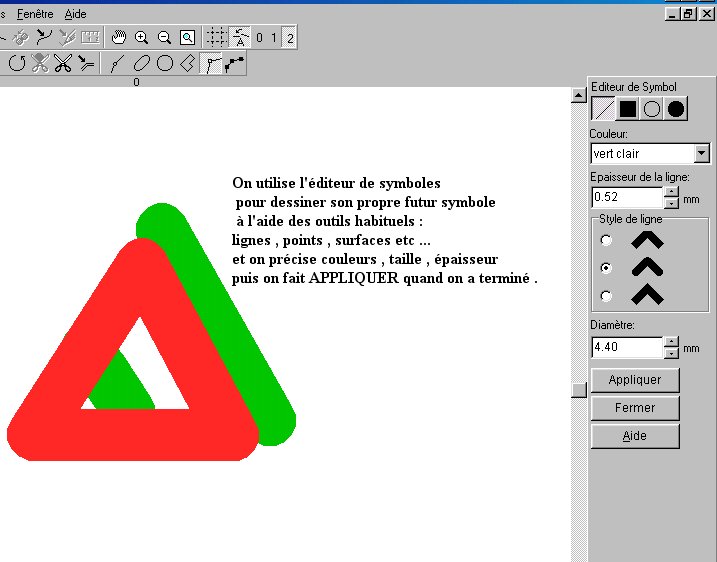Open the Aide menu in menu bar
Image resolution: width=717 pixels, height=562 pixels.
pos(75,15)
